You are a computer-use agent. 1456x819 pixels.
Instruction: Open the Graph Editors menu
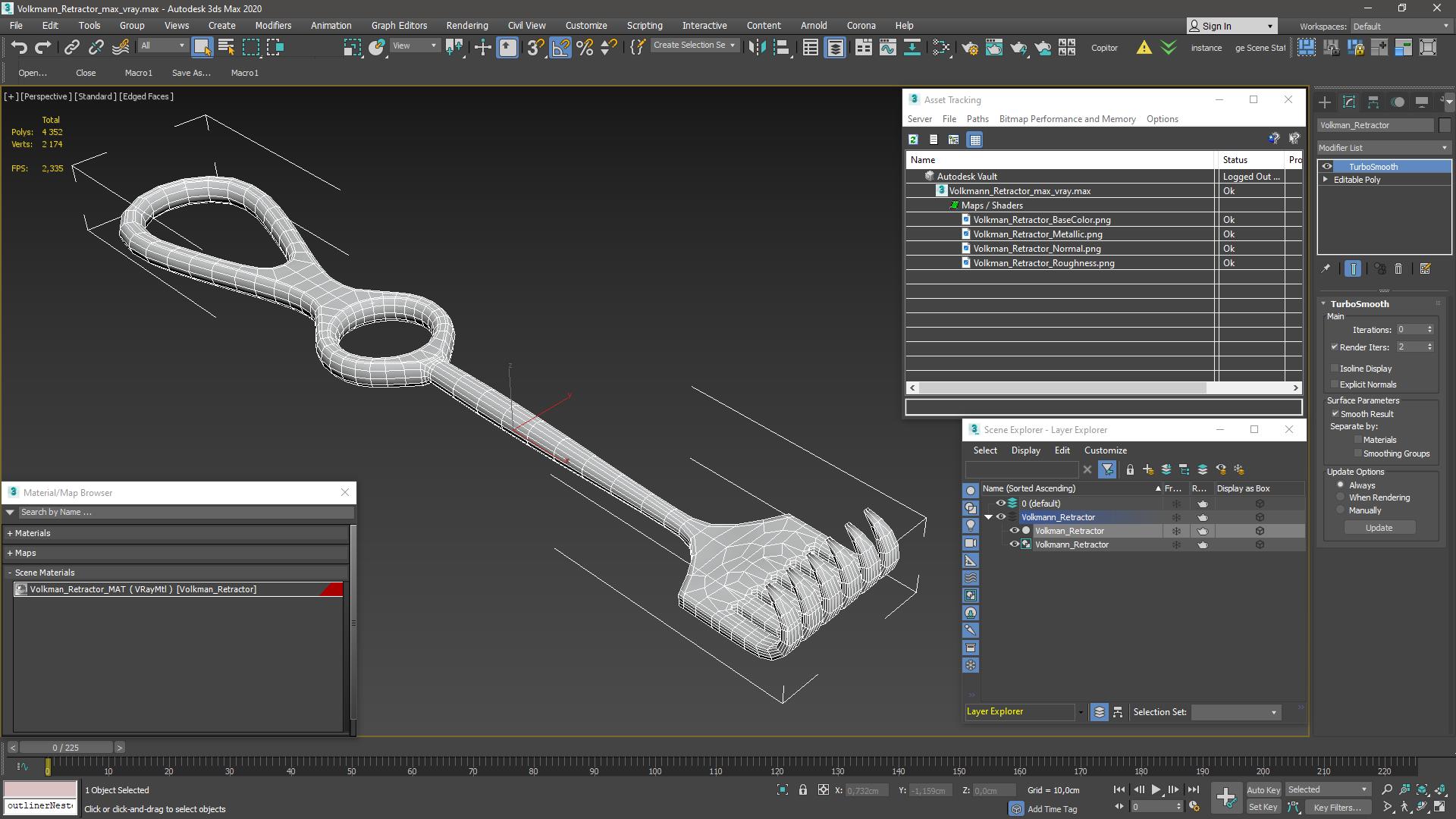click(399, 25)
